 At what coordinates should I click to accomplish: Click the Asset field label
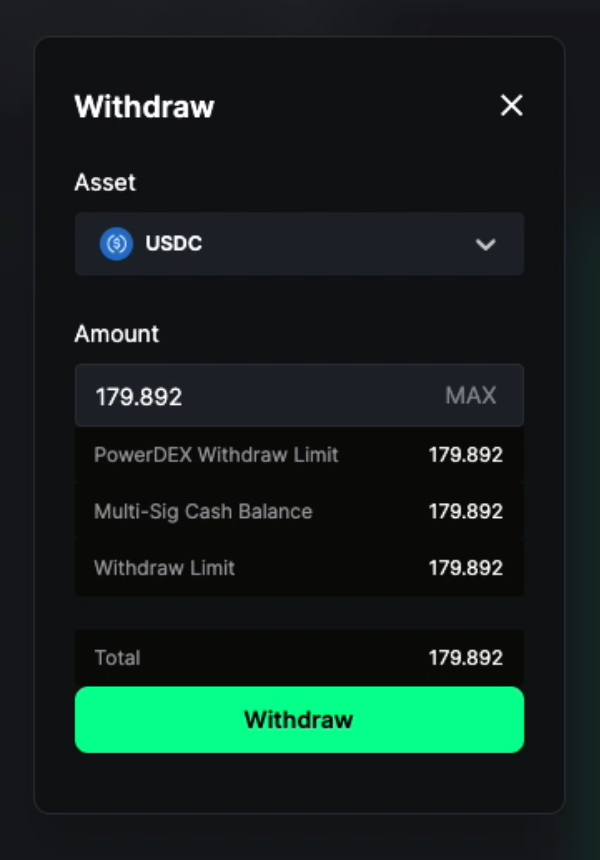click(x=105, y=183)
